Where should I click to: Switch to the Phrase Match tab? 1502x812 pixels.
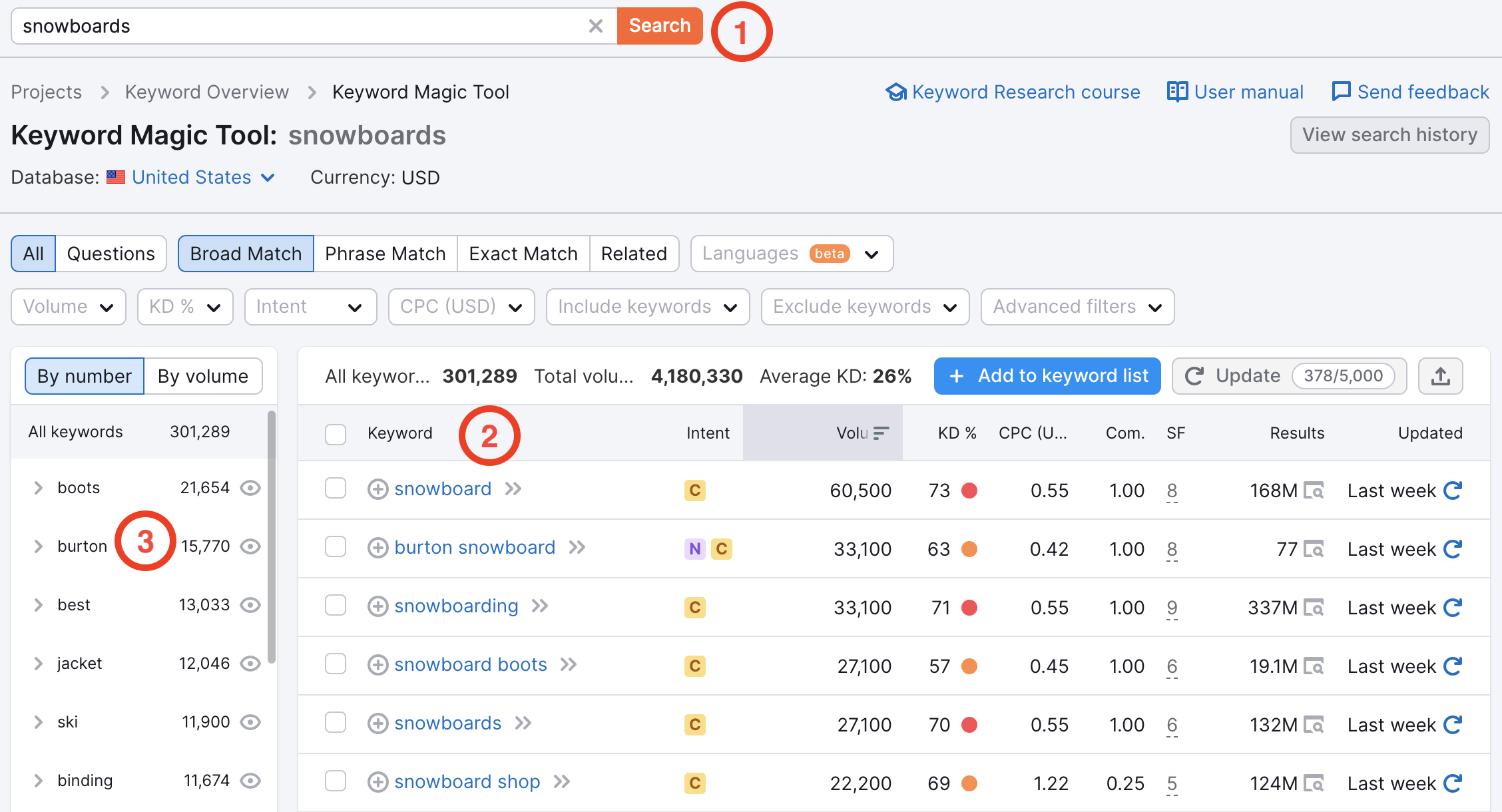point(385,254)
